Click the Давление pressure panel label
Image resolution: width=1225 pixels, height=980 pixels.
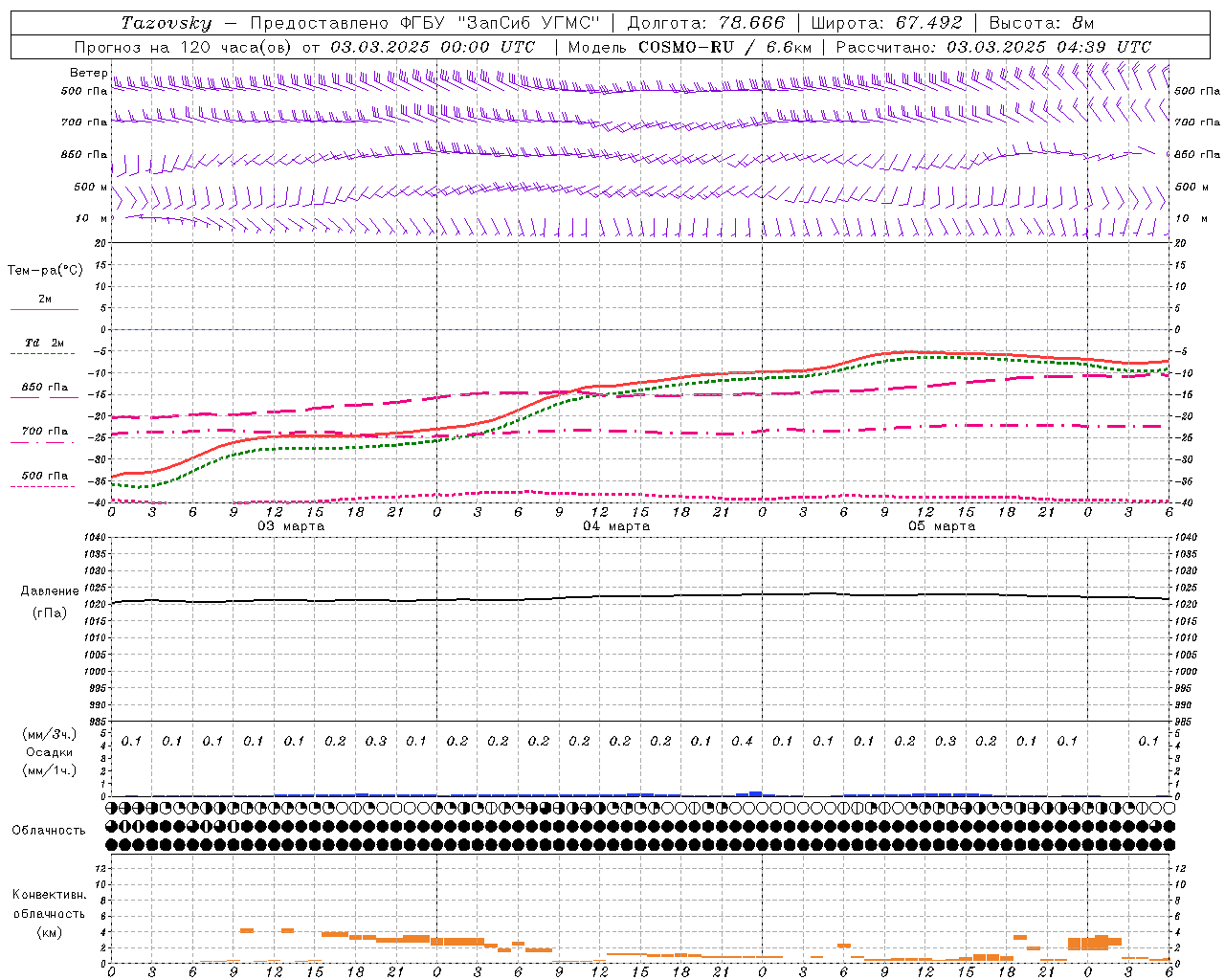(50, 591)
